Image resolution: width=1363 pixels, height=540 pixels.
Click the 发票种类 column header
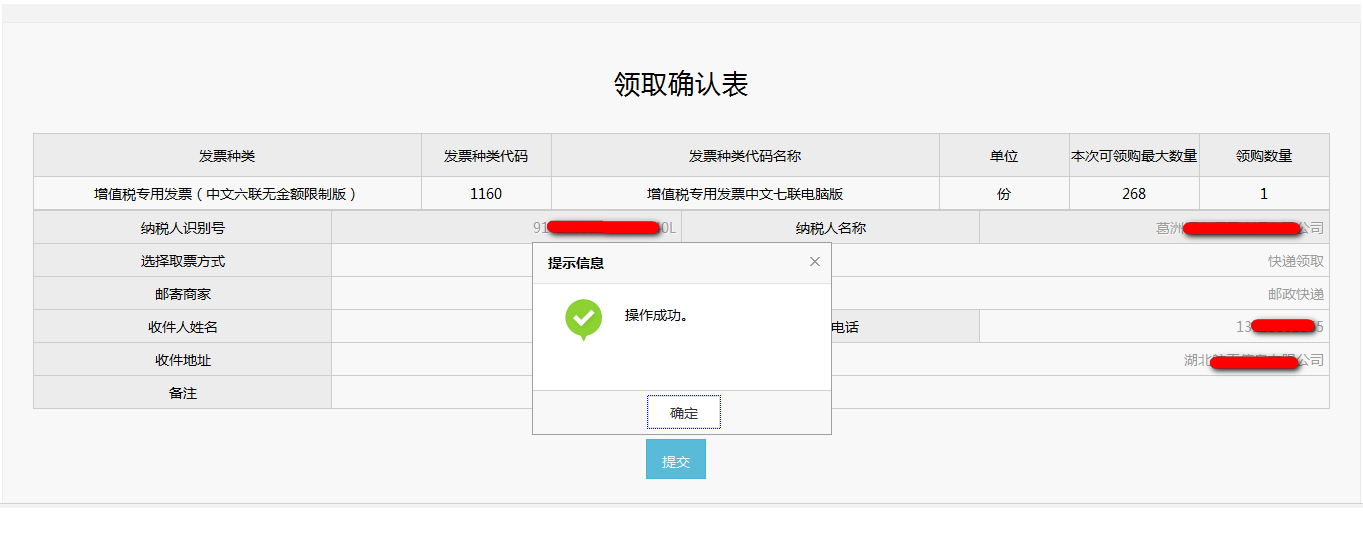pos(227,156)
